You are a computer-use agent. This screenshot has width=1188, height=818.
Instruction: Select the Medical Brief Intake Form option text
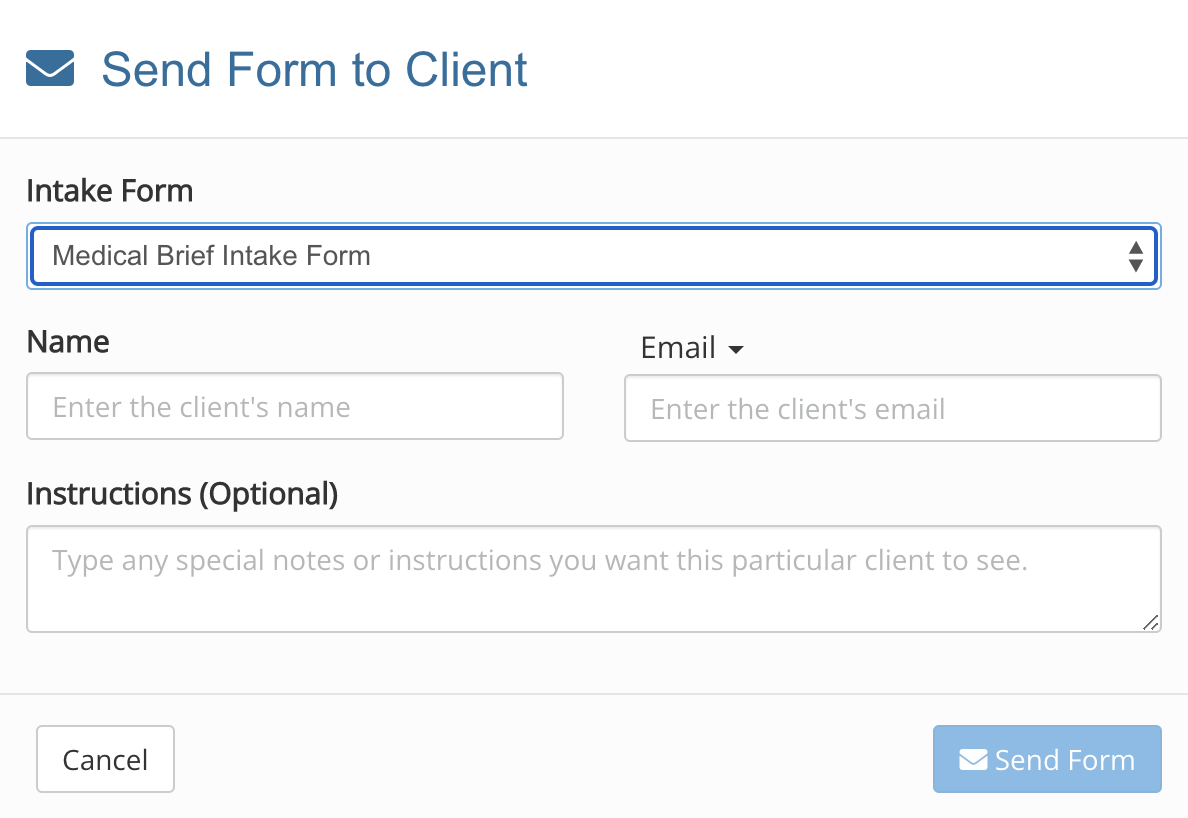tap(211, 256)
